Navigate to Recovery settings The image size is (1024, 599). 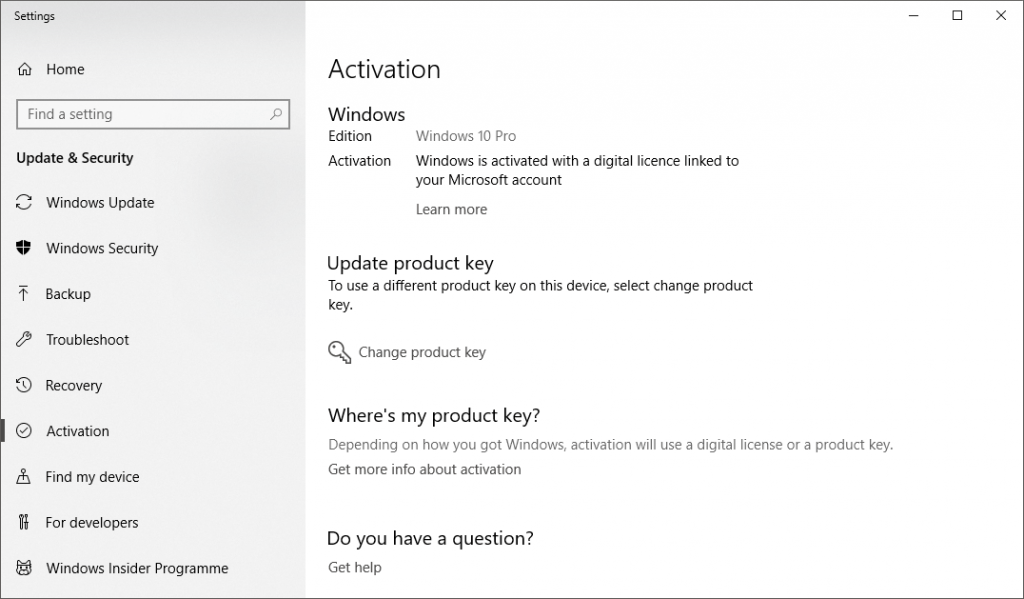coord(74,386)
